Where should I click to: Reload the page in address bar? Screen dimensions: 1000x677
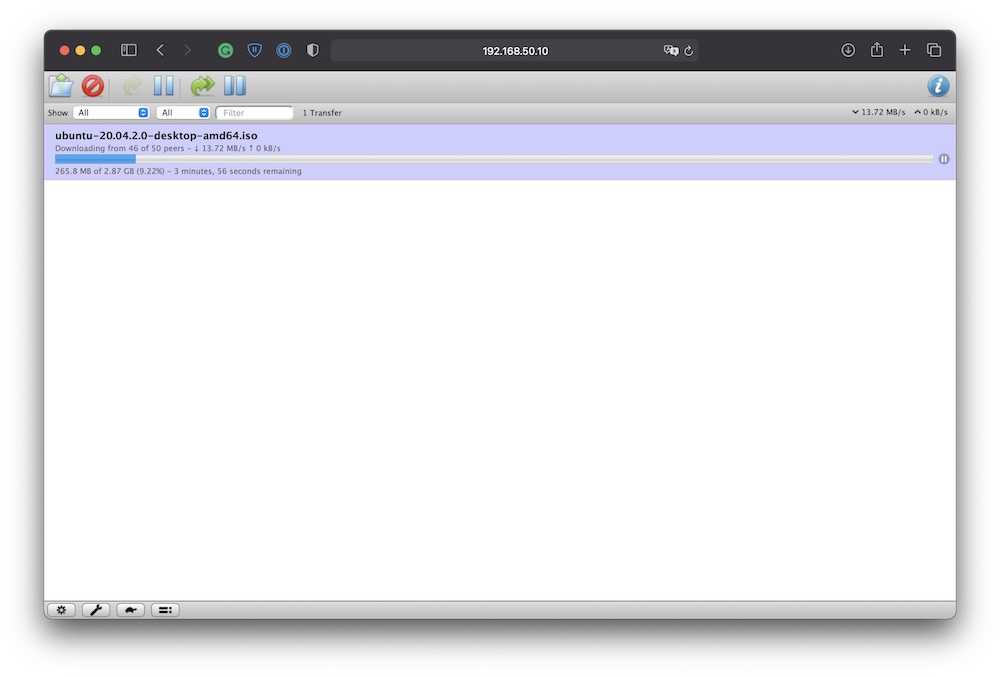pyautogui.click(x=689, y=50)
